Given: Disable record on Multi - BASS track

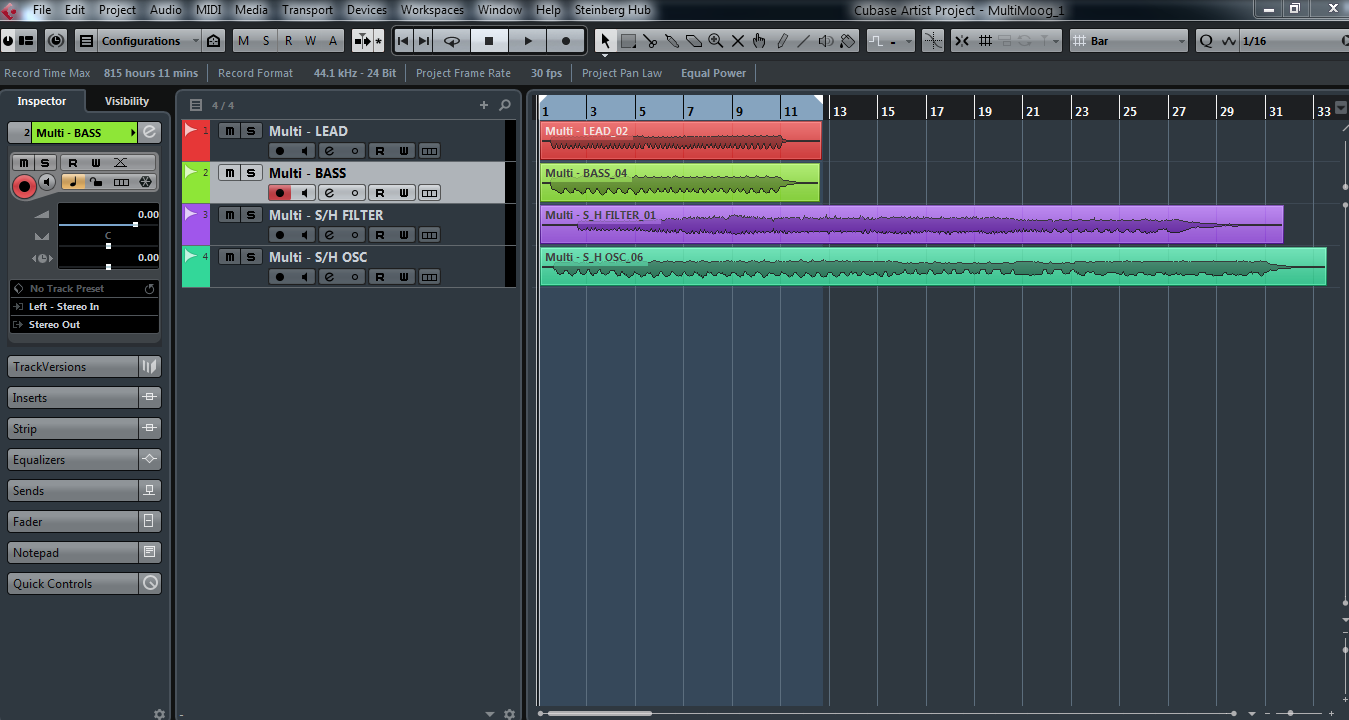Looking at the screenshot, I should [280, 193].
